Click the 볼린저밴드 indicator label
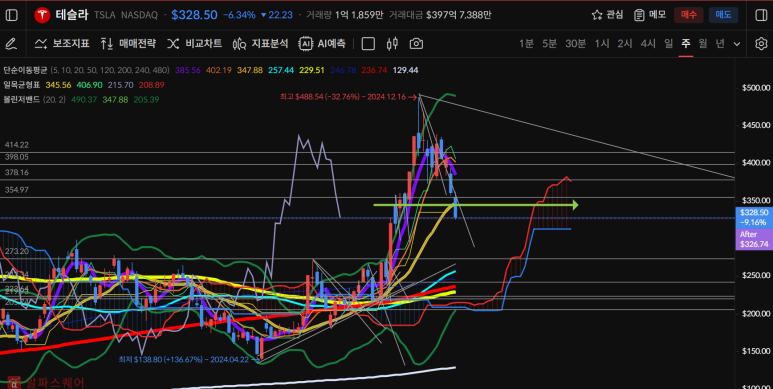Image resolution: width=773 pixels, height=389 pixels. pos(22,100)
